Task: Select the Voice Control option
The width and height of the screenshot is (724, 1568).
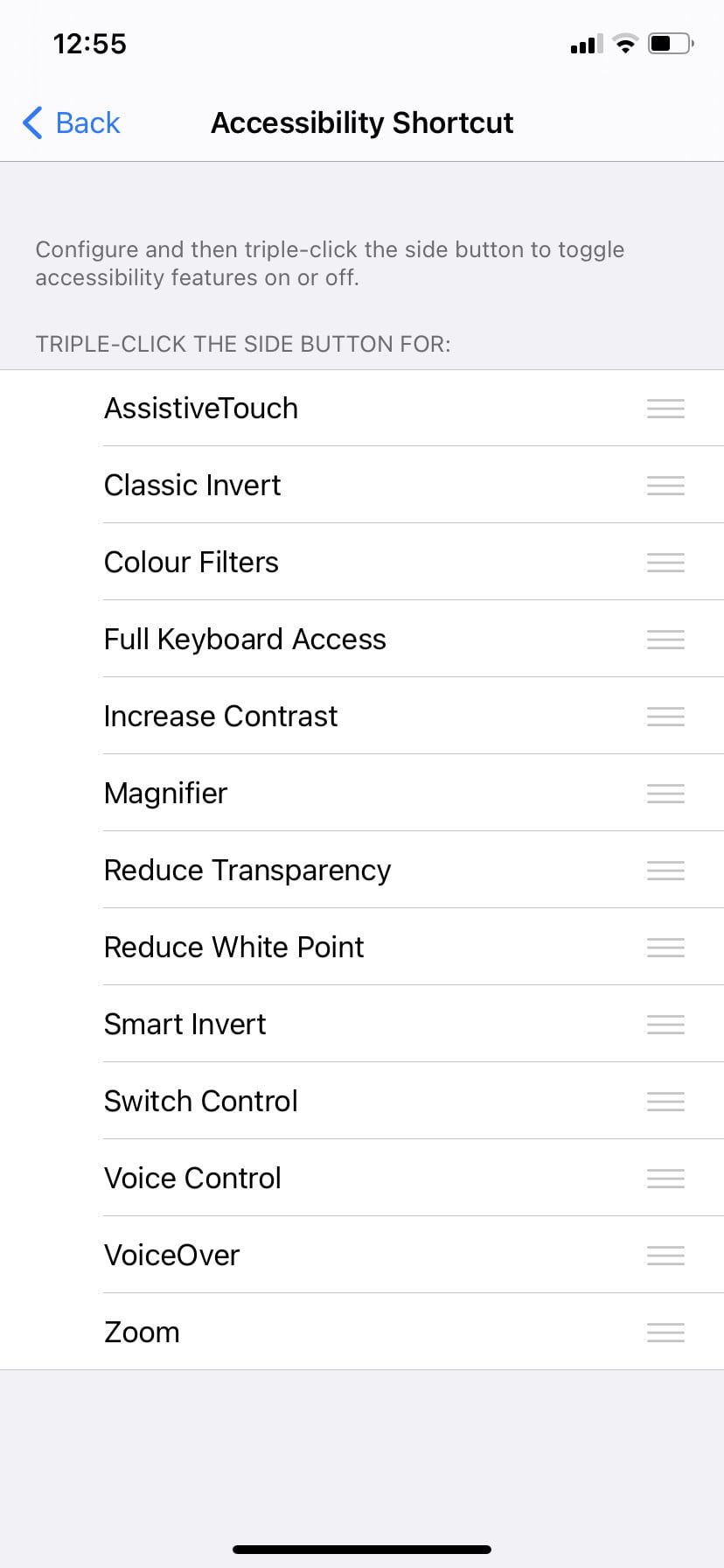Action: click(193, 1179)
